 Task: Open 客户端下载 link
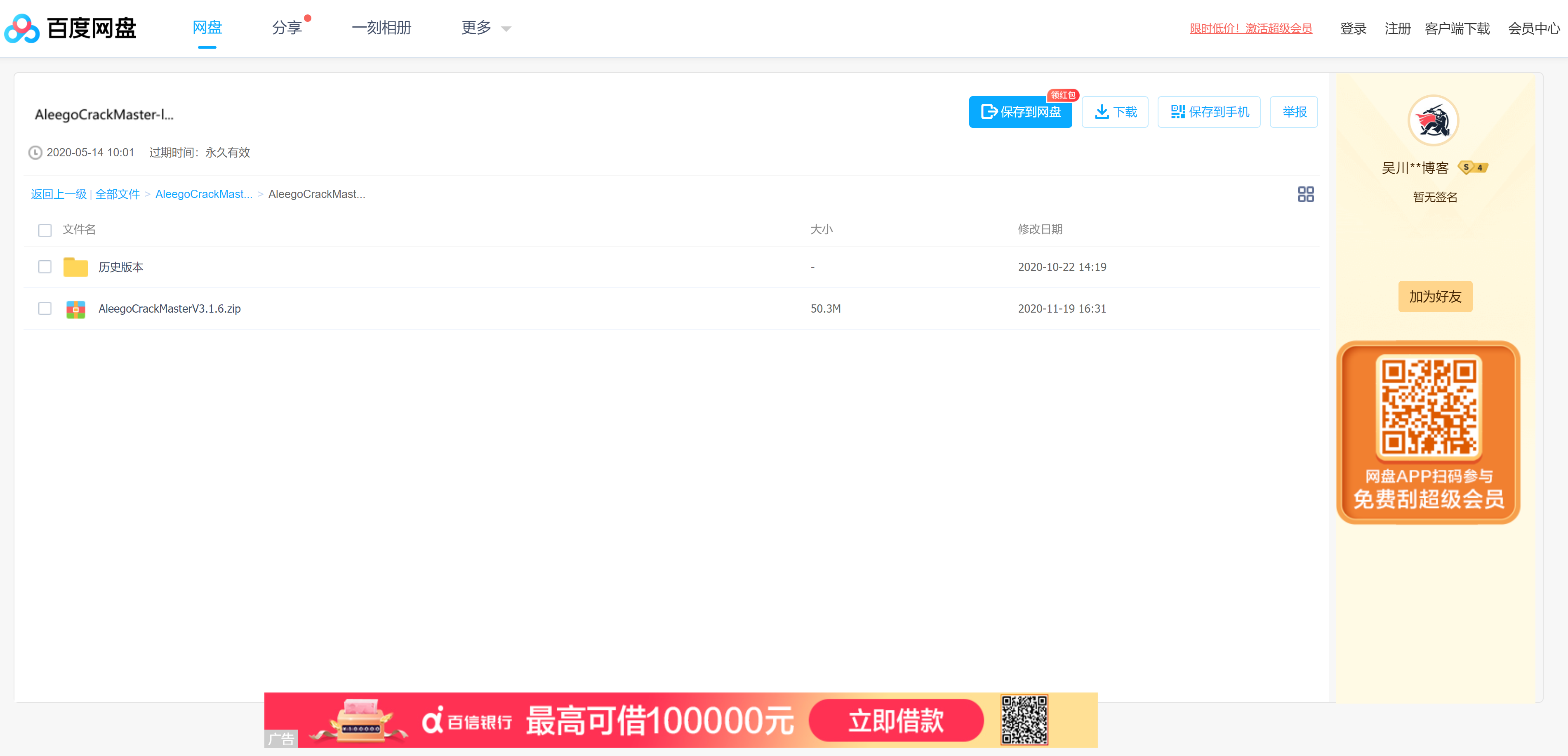(1457, 28)
